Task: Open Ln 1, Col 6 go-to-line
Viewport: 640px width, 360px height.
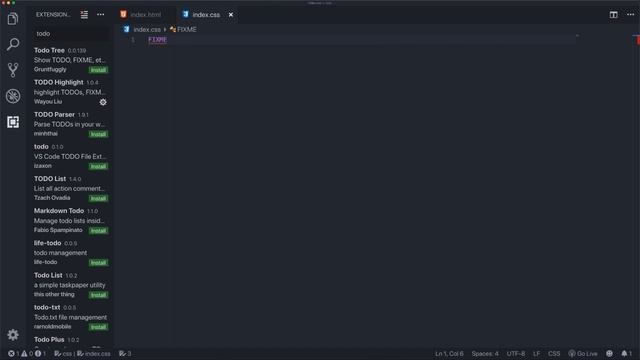Action: coord(449,353)
